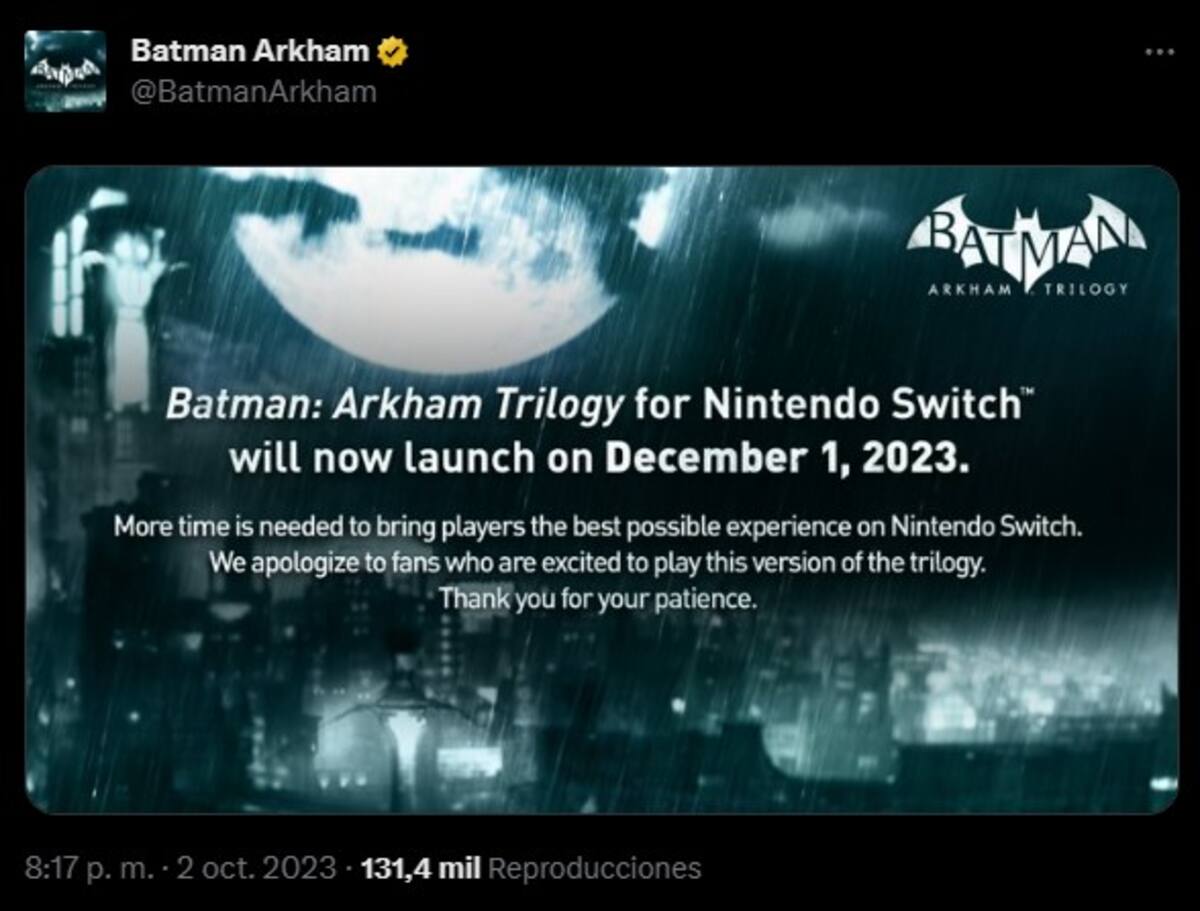
Task: Open the three-dot more options menu
Action: coord(1159,51)
